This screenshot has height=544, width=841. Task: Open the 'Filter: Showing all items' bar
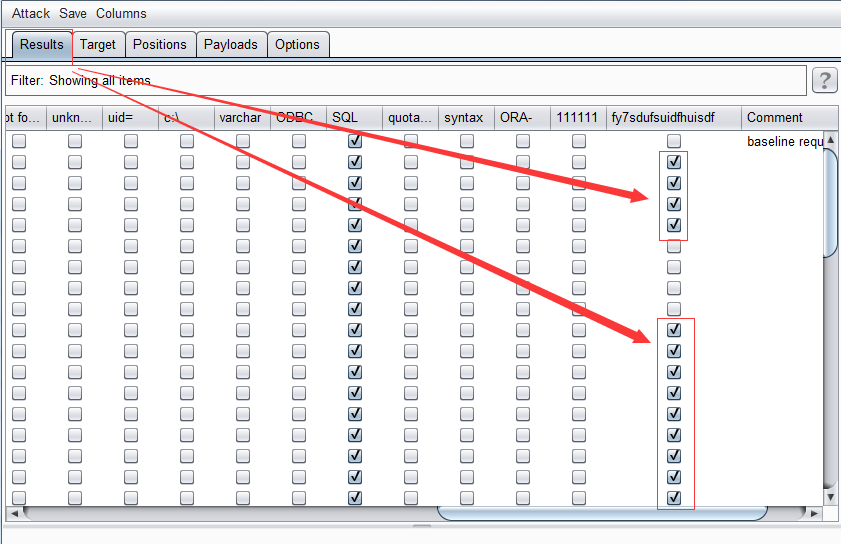(x=406, y=80)
